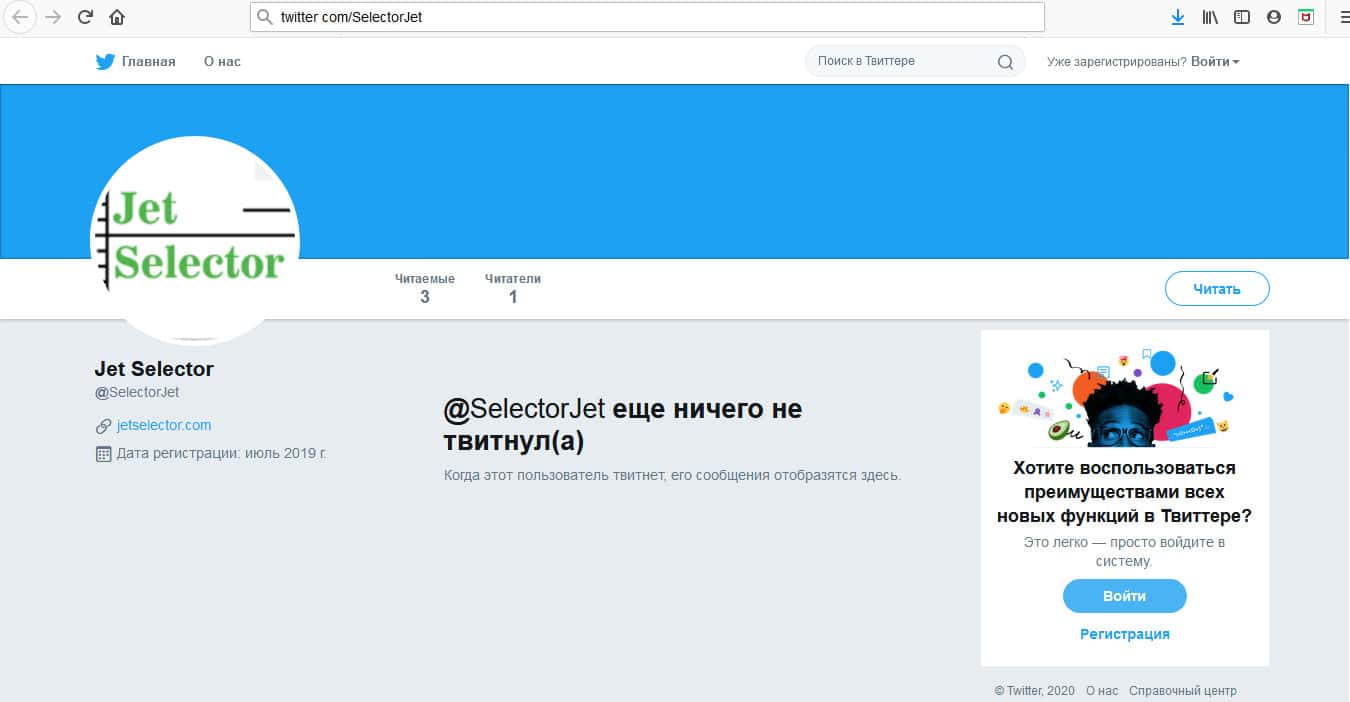The height and width of the screenshot is (702, 1350).
Task: Click the Дата регистрации: июль 2019 г. text
Action: [222, 453]
